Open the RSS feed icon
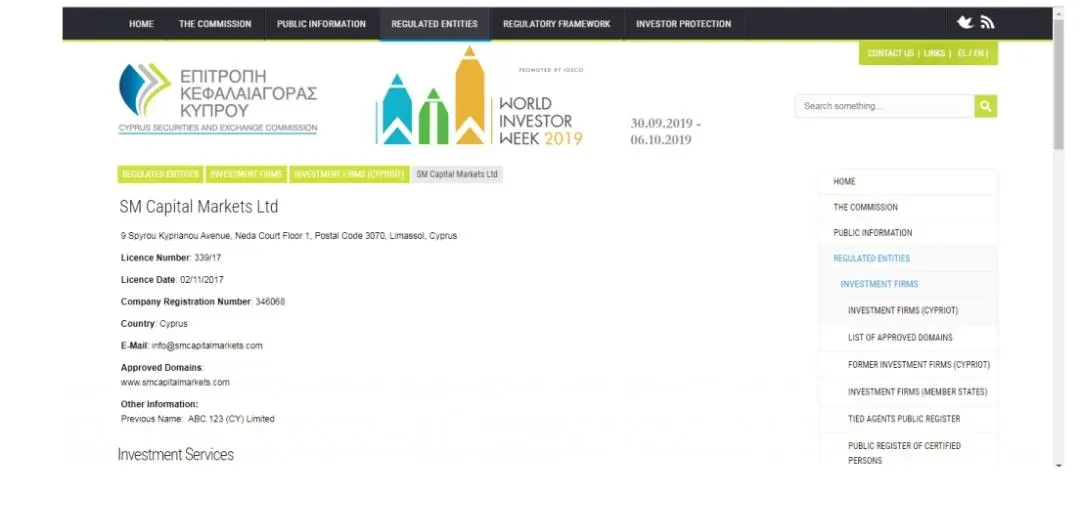Image resolution: width=1080 pixels, height=513 pixels. pyautogui.click(x=988, y=23)
